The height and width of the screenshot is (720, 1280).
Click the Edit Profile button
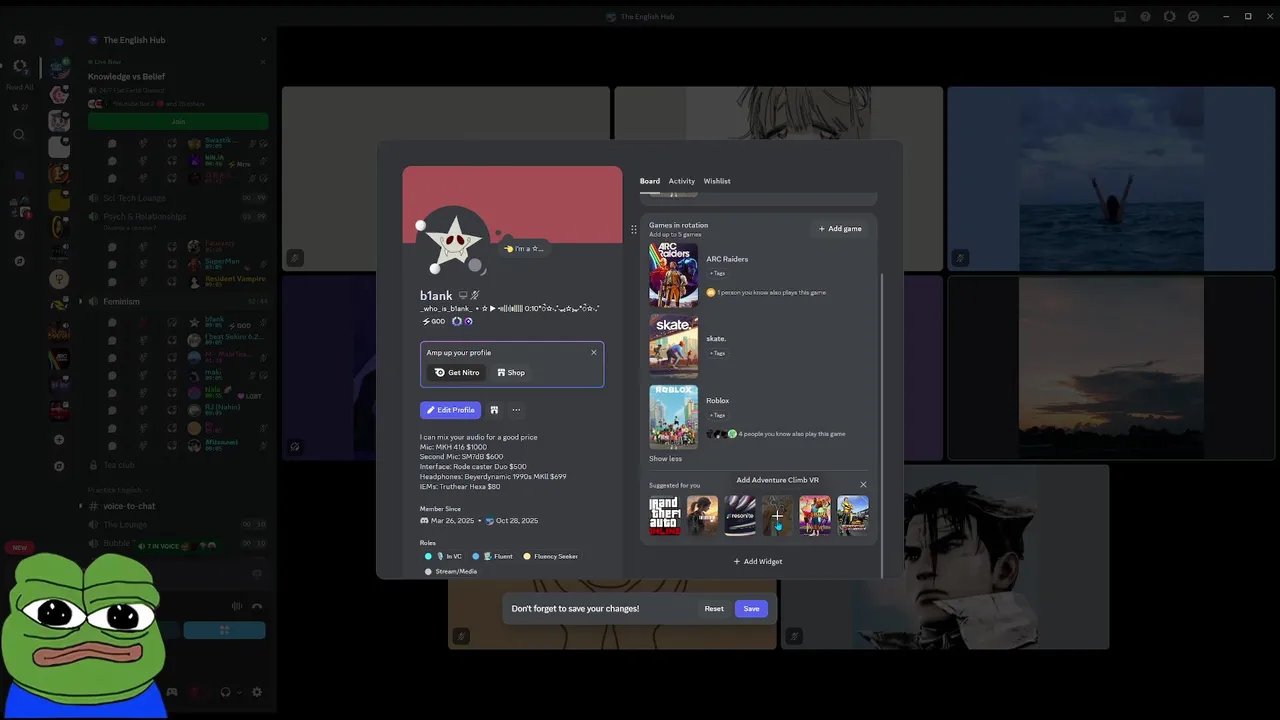pos(450,410)
